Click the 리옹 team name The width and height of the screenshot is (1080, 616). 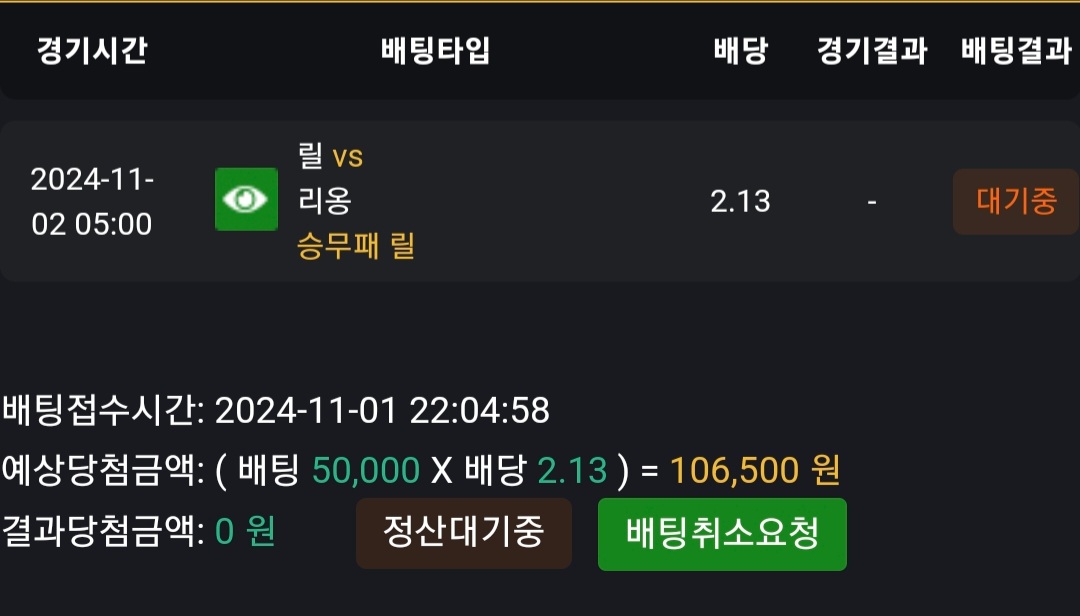tap(325, 200)
